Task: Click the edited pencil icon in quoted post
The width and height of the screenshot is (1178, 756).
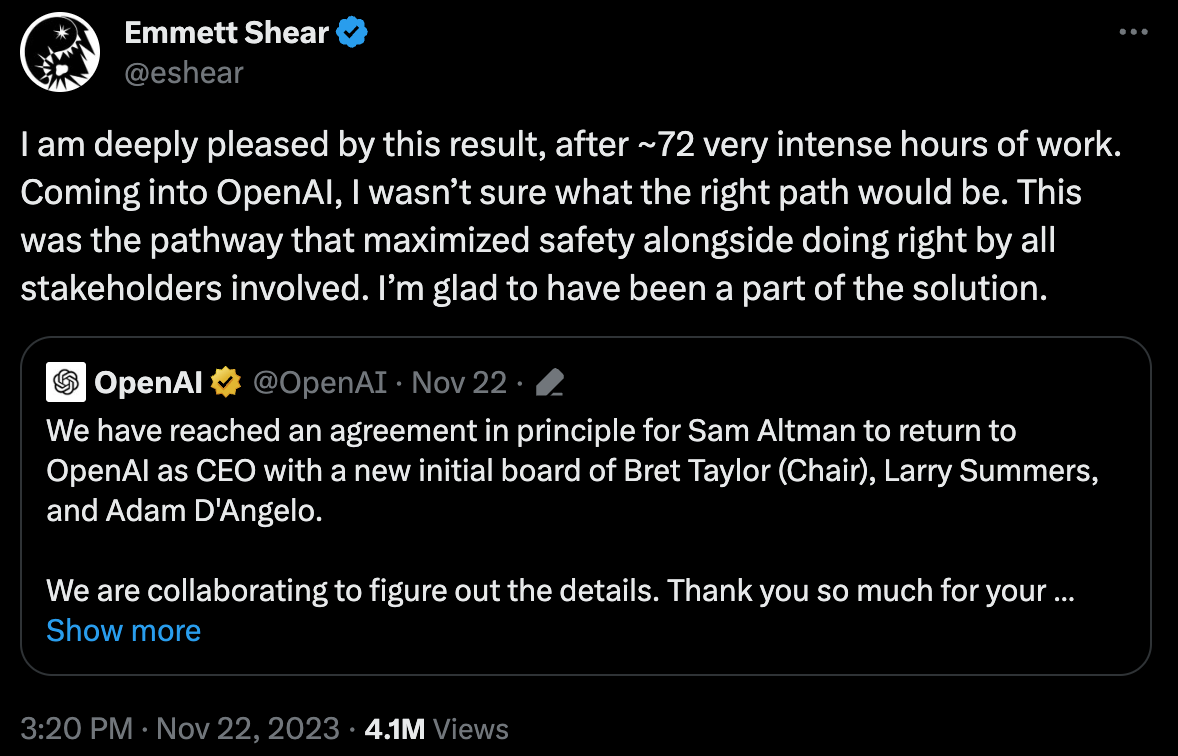Action: [x=550, y=382]
